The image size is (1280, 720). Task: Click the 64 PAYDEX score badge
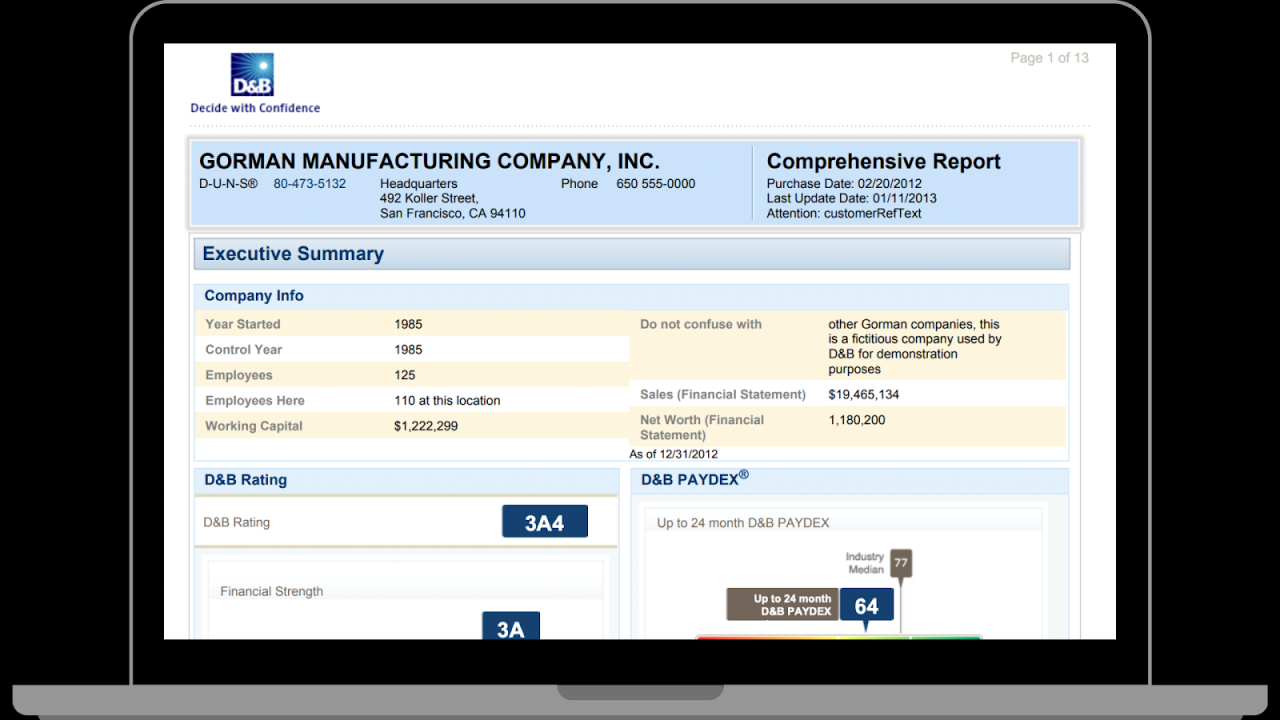pos(867,605)
